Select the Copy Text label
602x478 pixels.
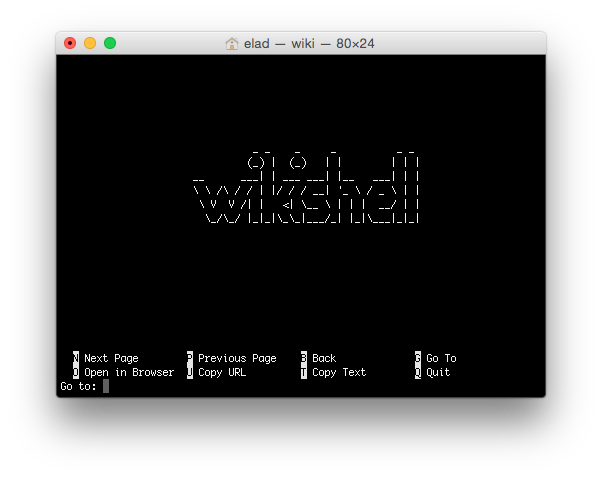(339, 372)
